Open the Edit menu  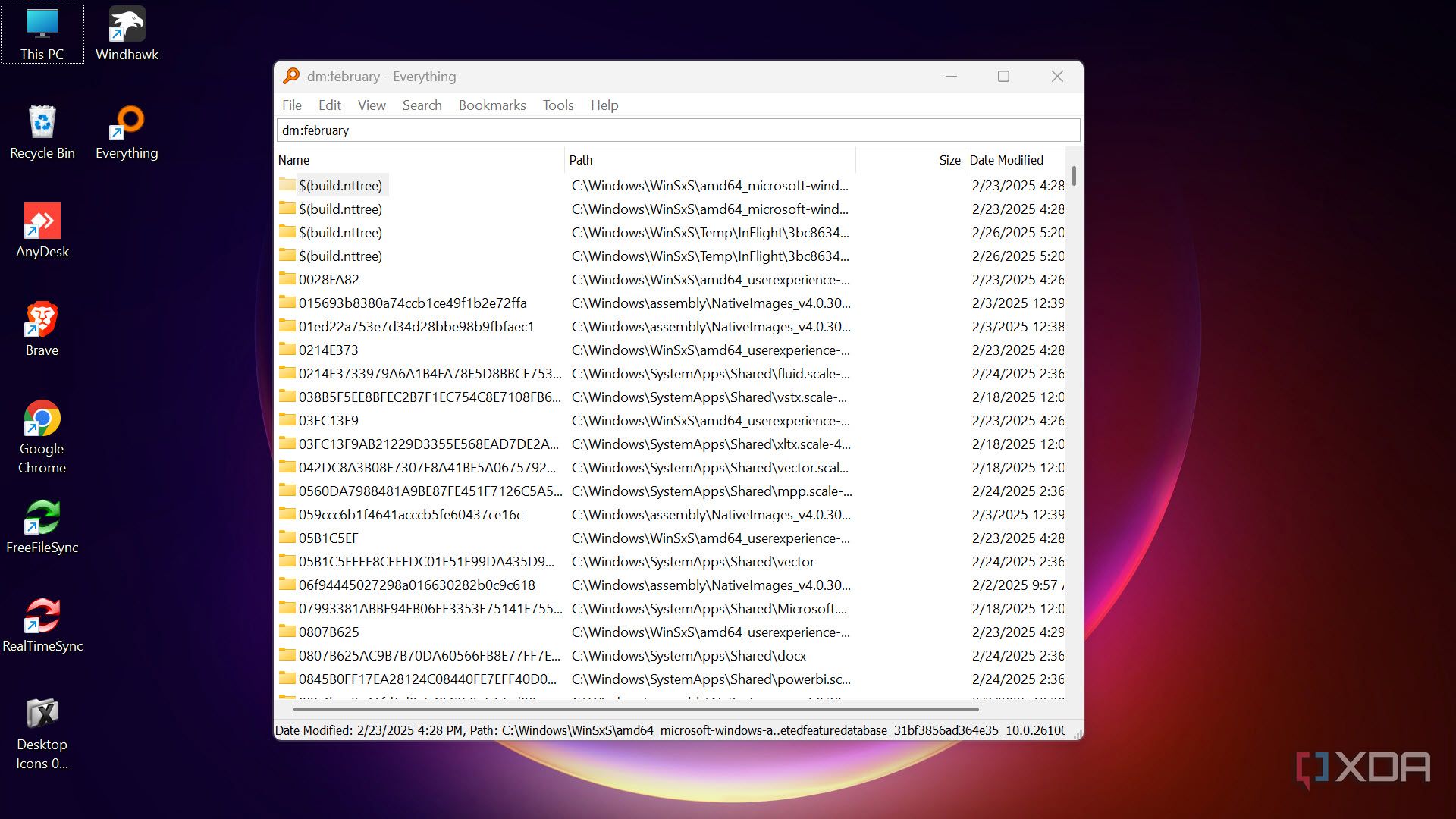(x=329, y=105)
